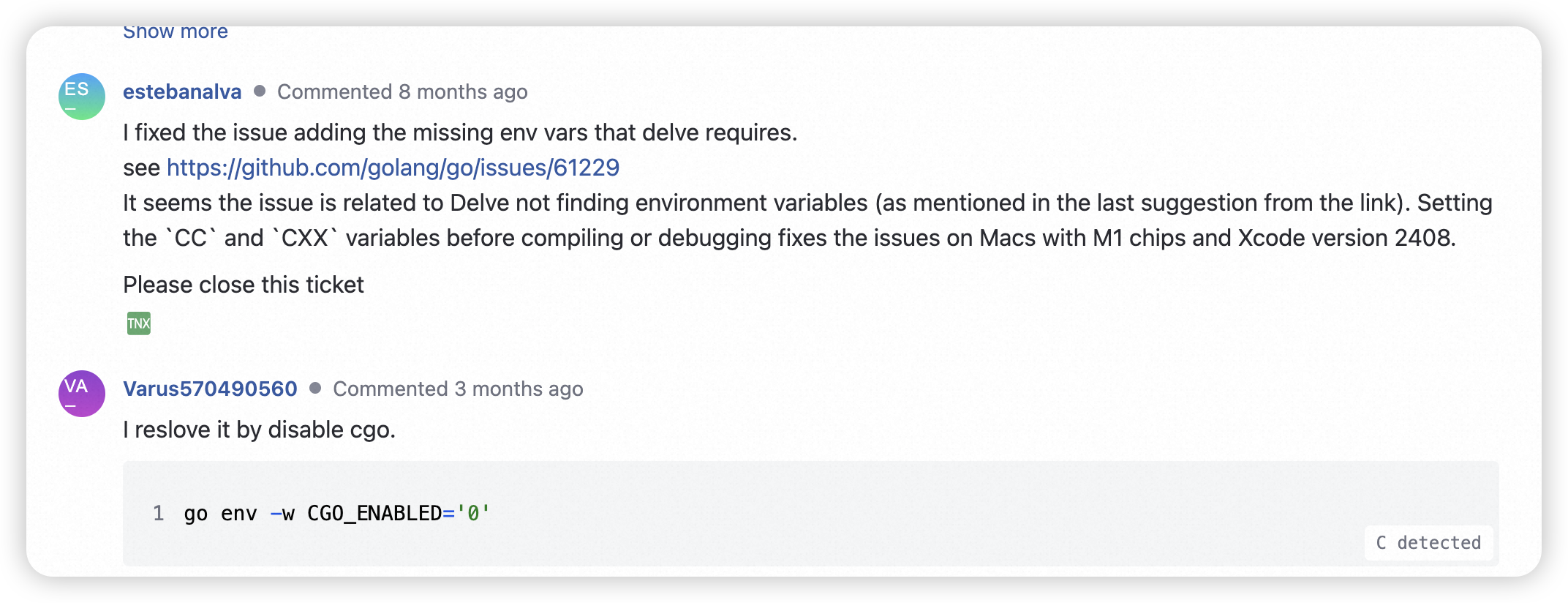
Task: Click the "C detected" language label
Action: coord(1428,543)
